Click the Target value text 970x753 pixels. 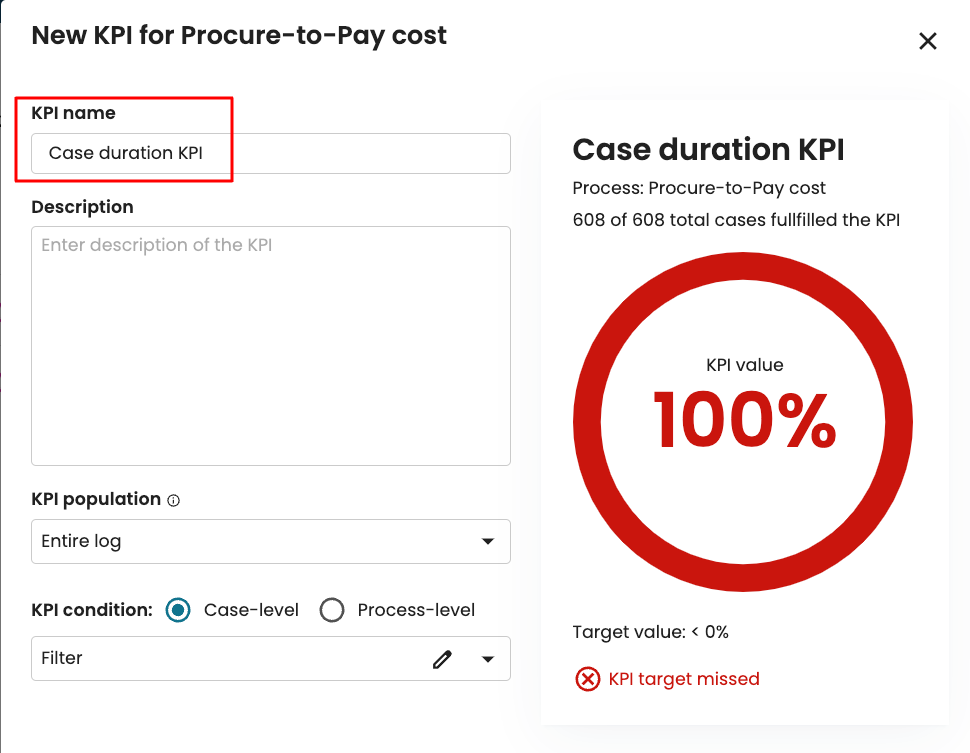650,632
